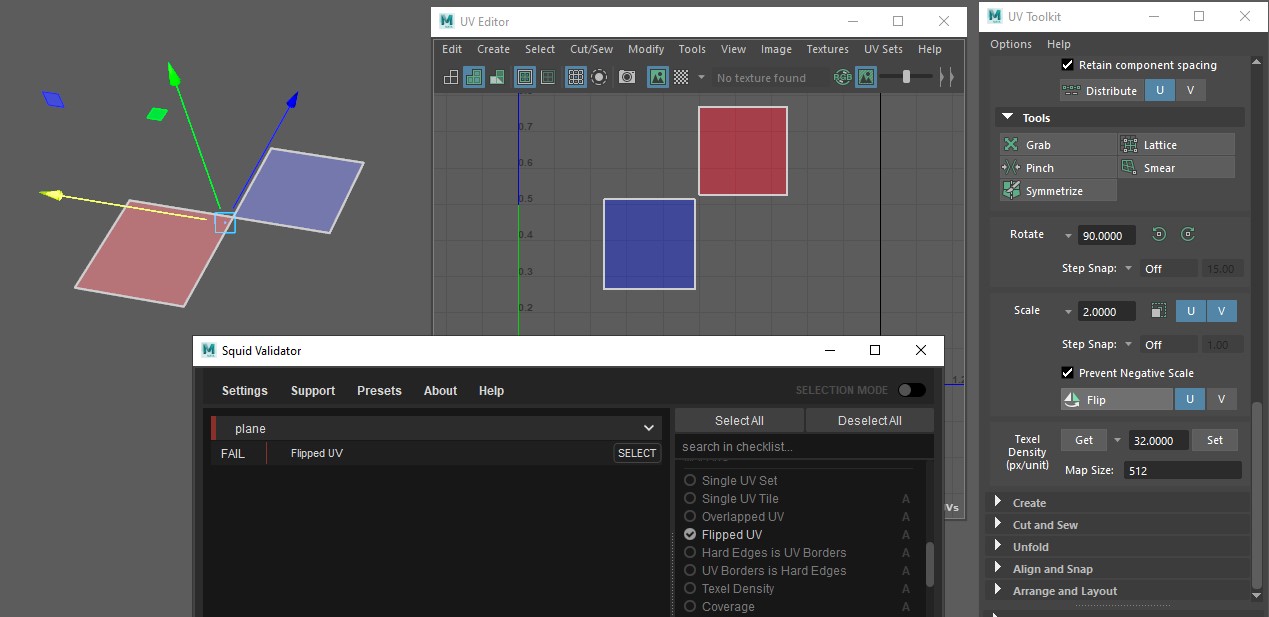Click the search in checklist field

point(804,447)
